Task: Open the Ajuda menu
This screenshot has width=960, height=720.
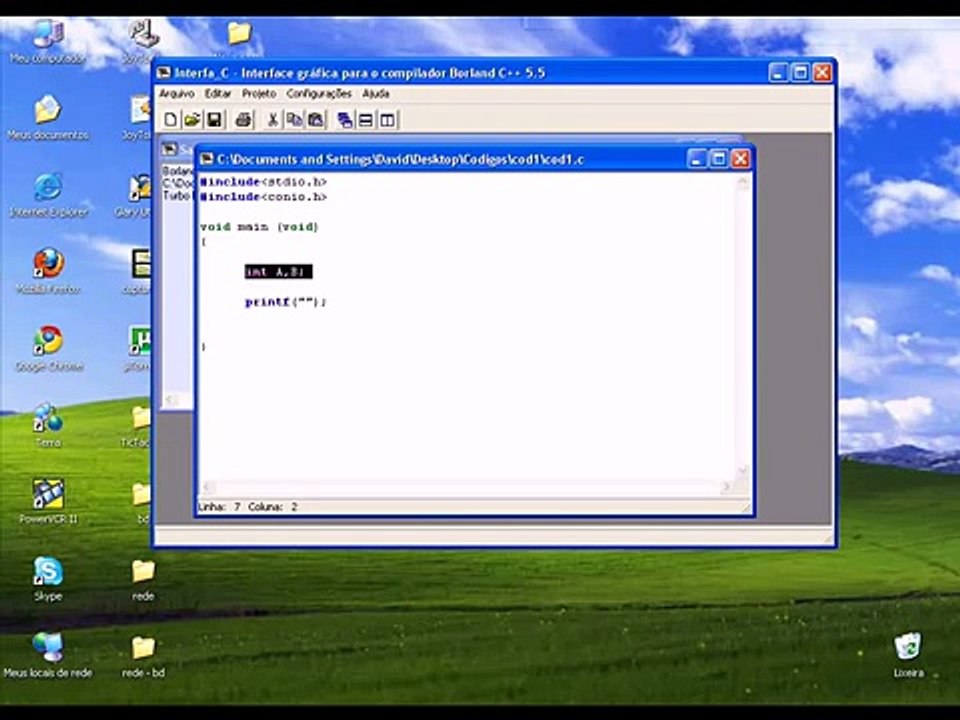Action: [376, 93]
